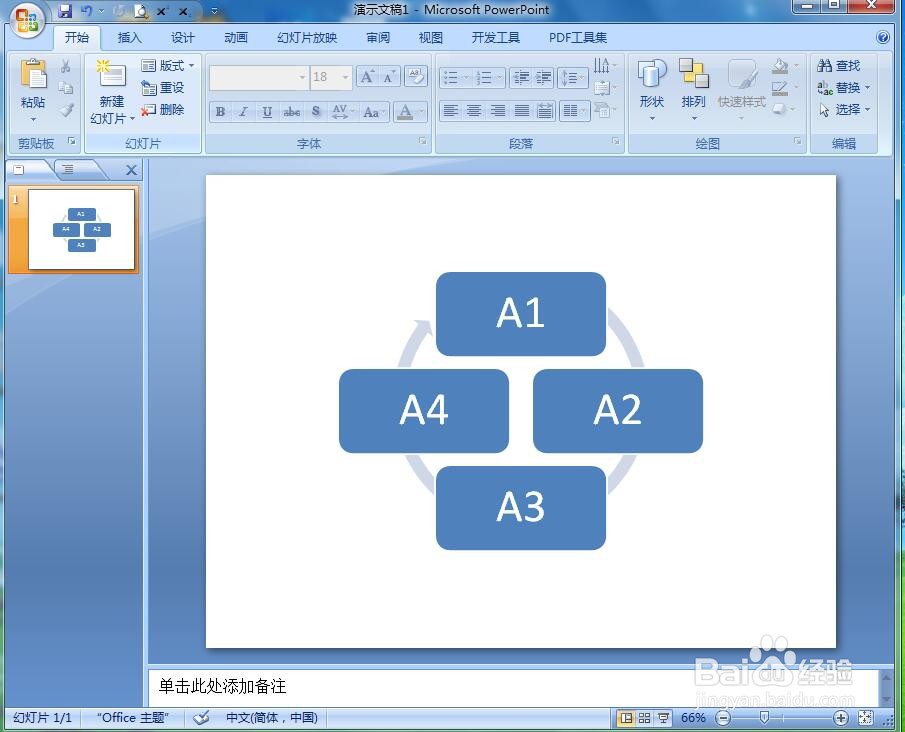Open the 段落 group dialog launcher

616,141
